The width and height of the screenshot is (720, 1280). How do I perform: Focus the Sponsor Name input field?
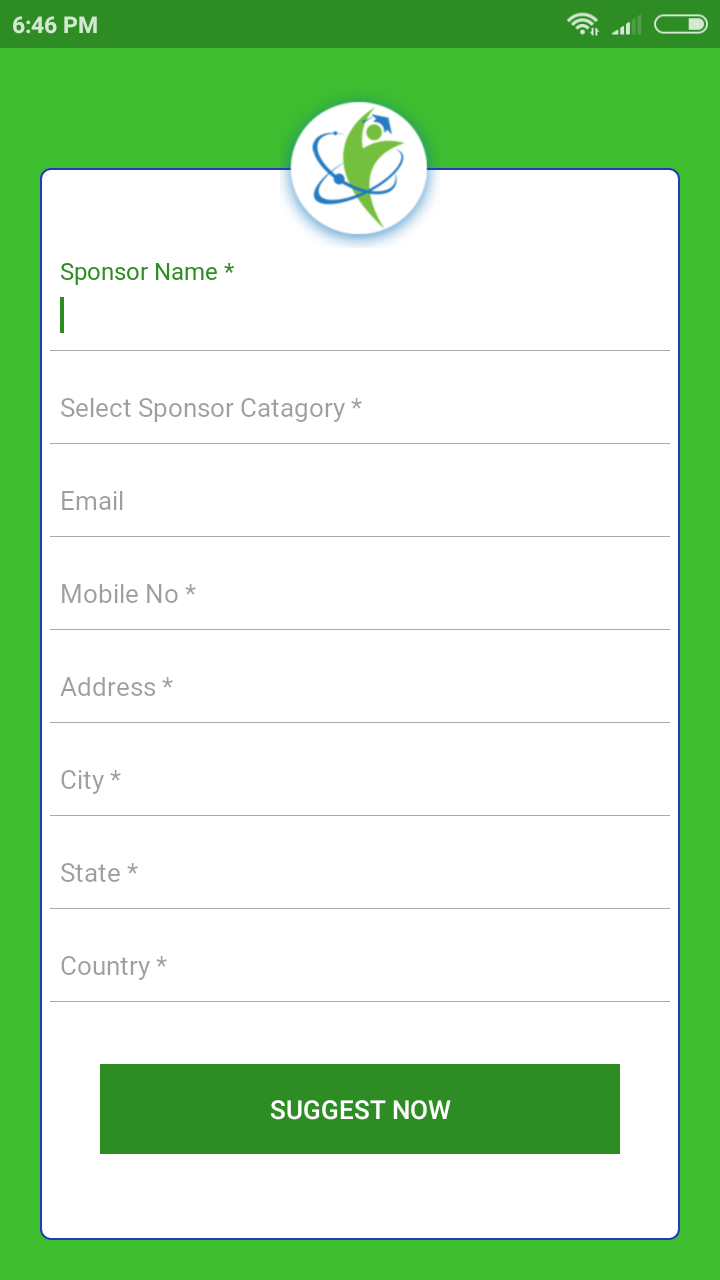tap(360, 316)
